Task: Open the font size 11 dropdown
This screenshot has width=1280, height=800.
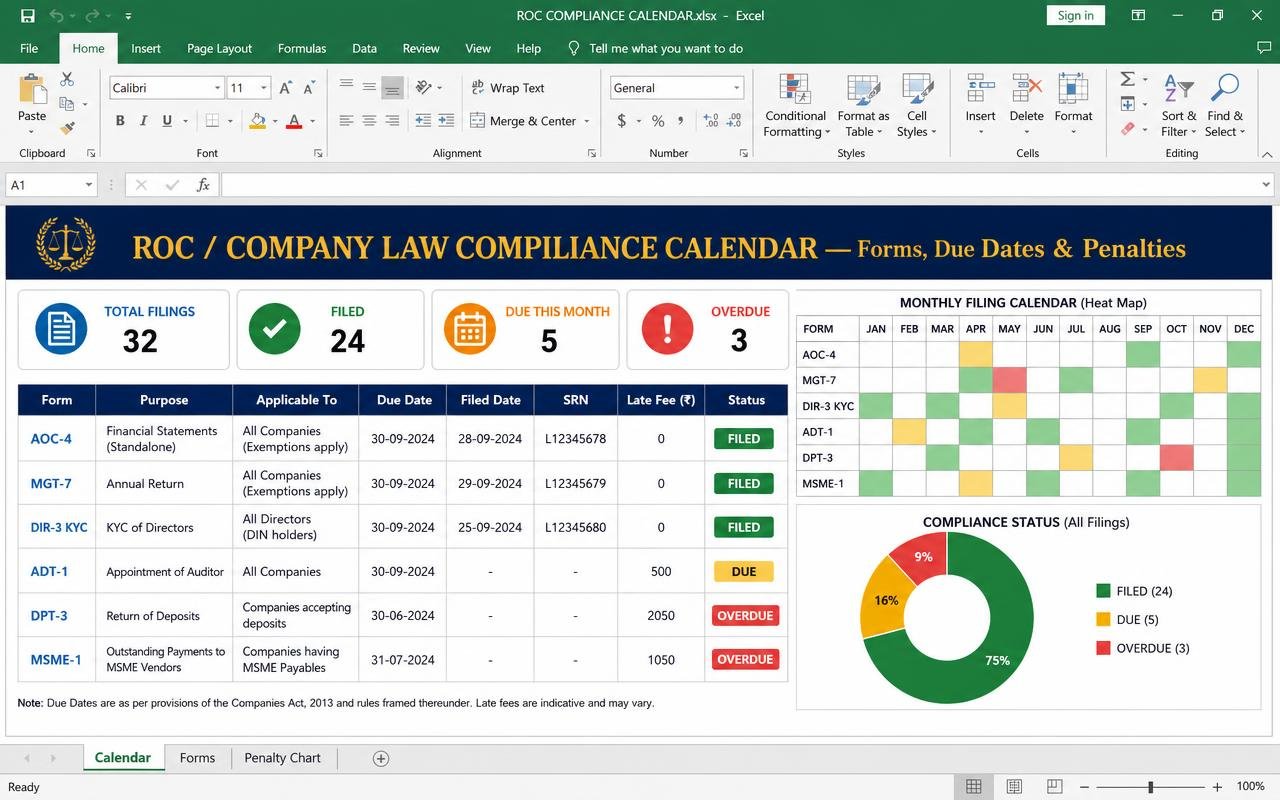Action: coord(264,88)
